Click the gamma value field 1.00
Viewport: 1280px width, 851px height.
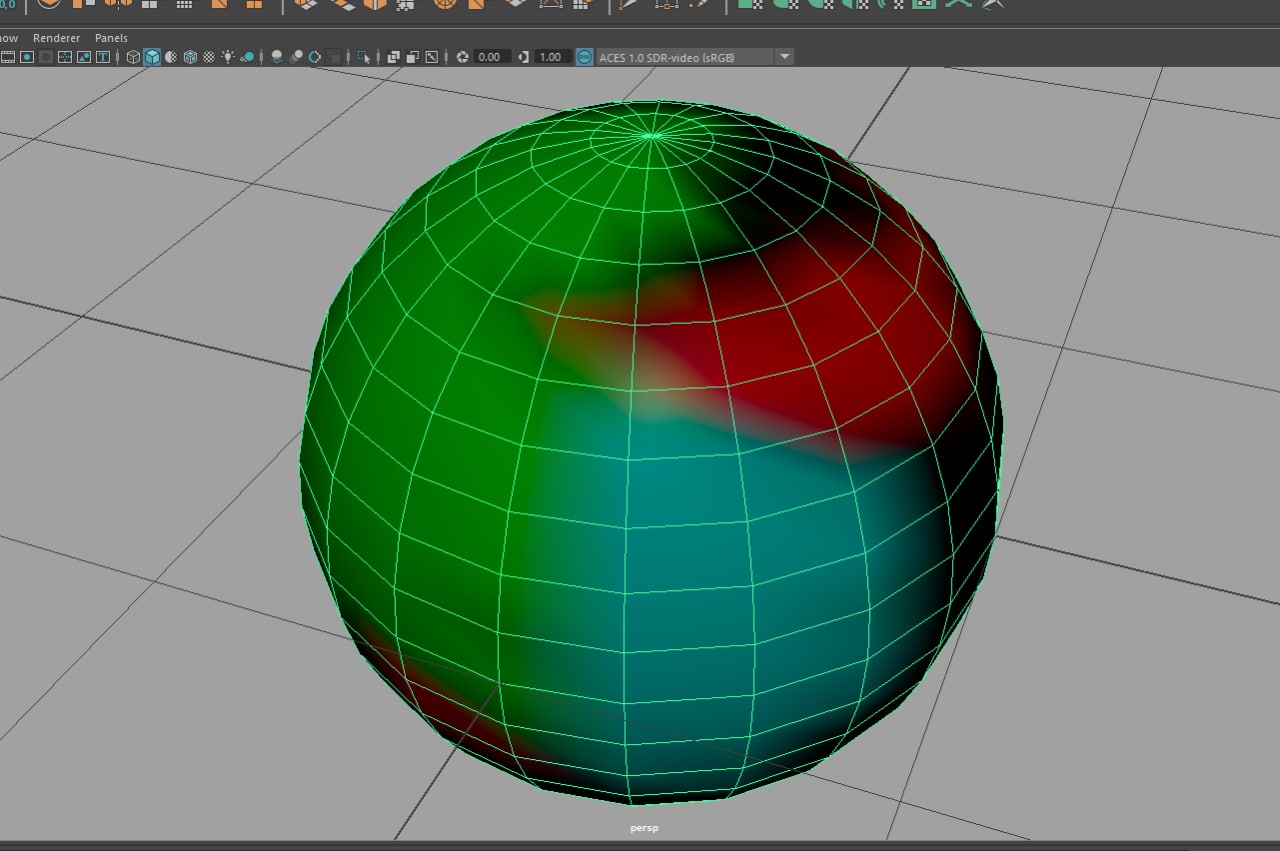coord(553,57)
